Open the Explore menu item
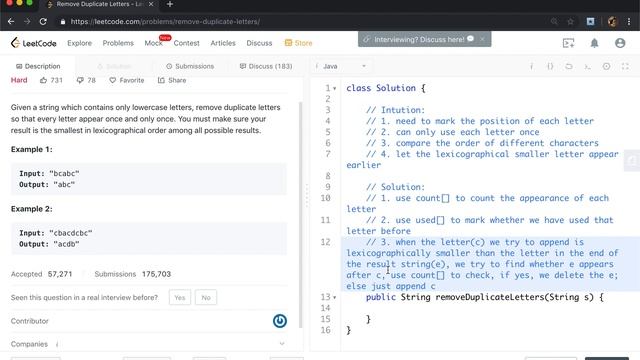The image size is (640, 360). pyautogui.click(x=80, y=43)
